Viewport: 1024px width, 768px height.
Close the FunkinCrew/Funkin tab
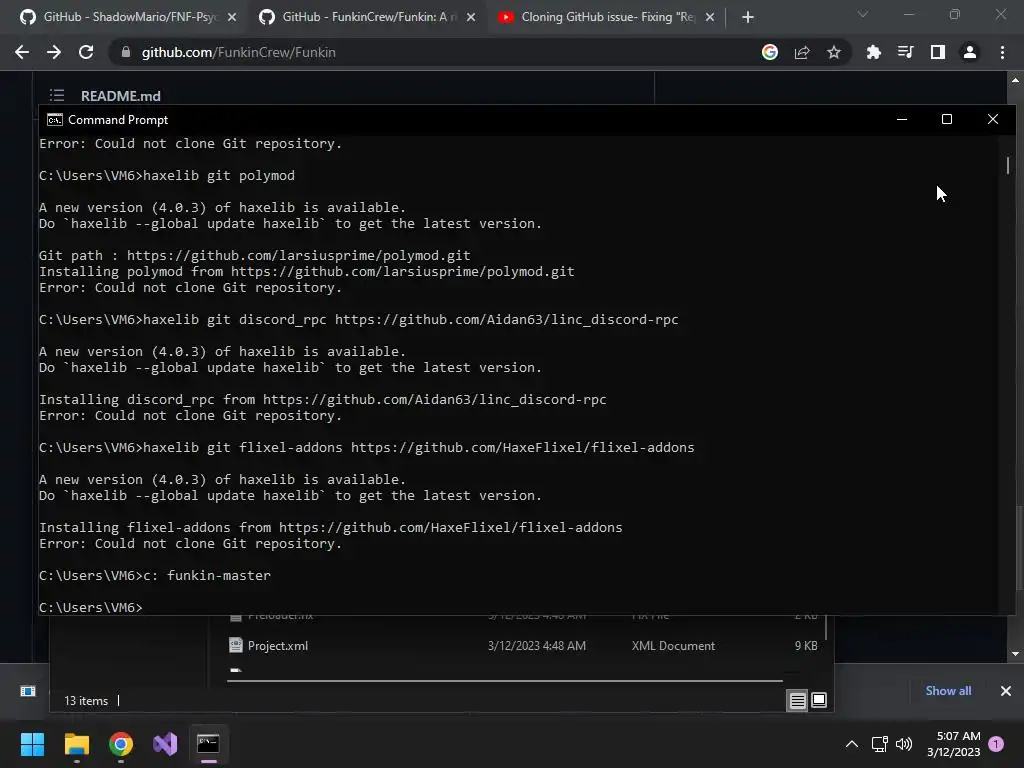click(471, 18)
